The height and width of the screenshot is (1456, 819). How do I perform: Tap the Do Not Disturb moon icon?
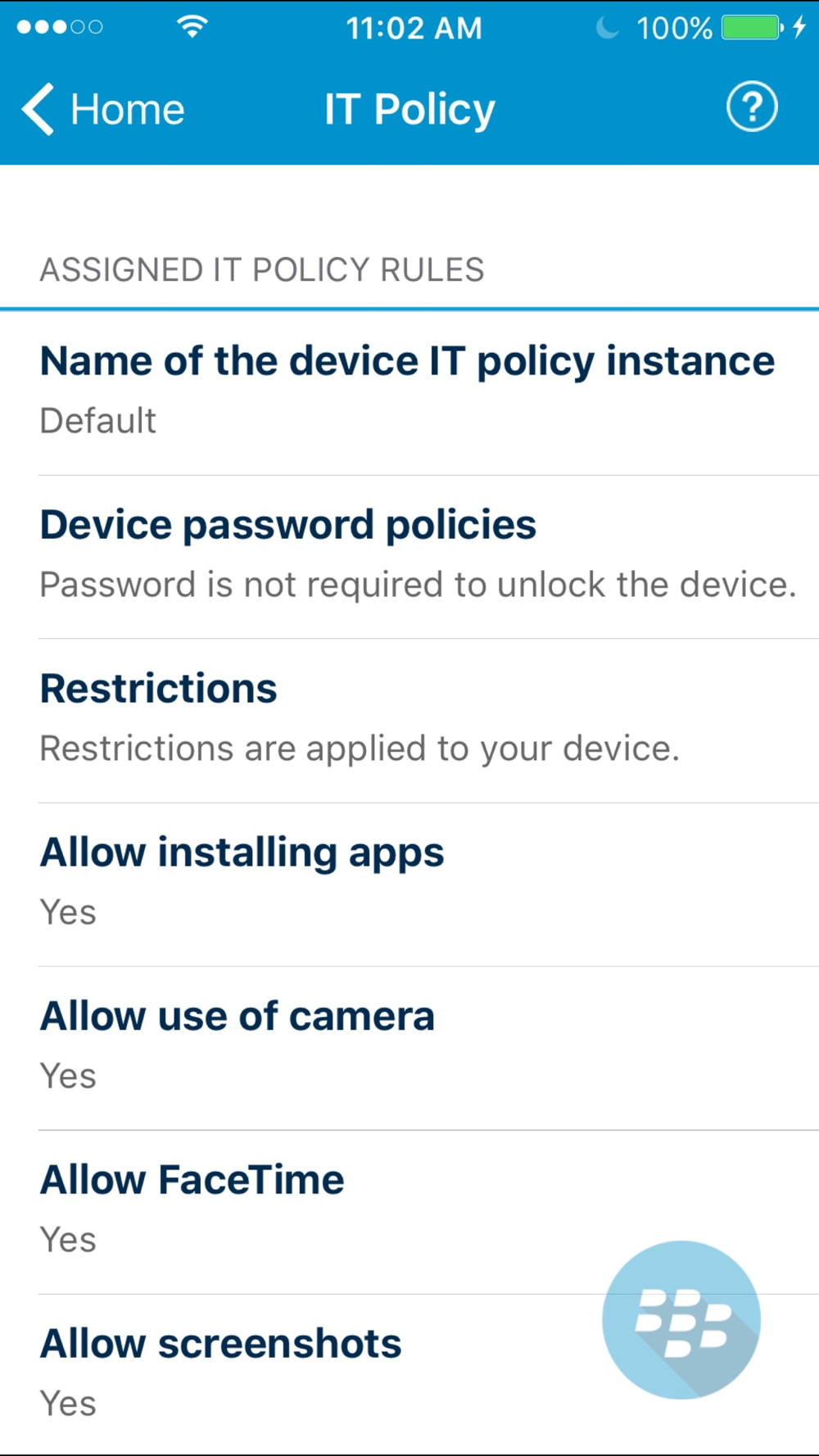click(x=607, y=28)
